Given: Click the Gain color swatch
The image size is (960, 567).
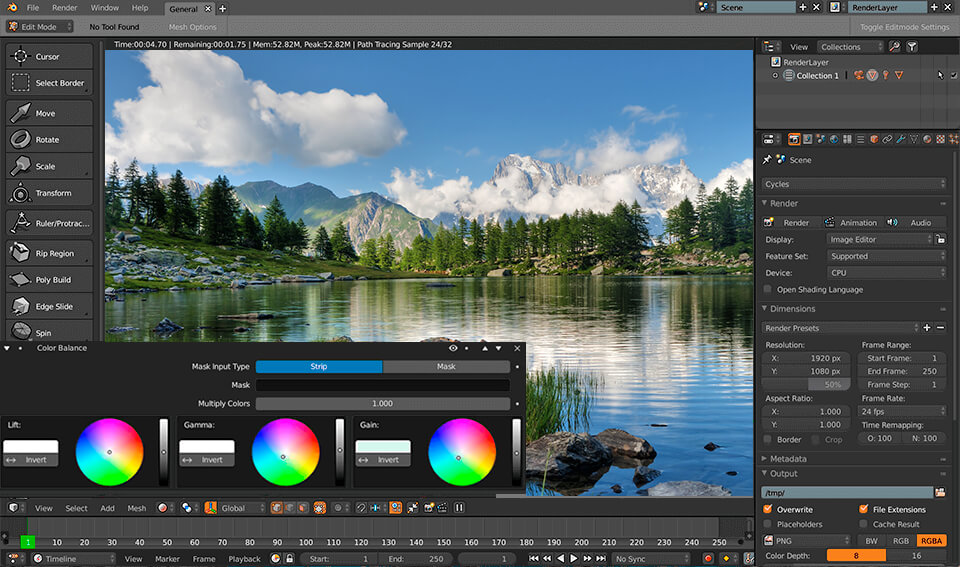Looking at the screenshot, I should pyautogui.click(x=383, y=446).
